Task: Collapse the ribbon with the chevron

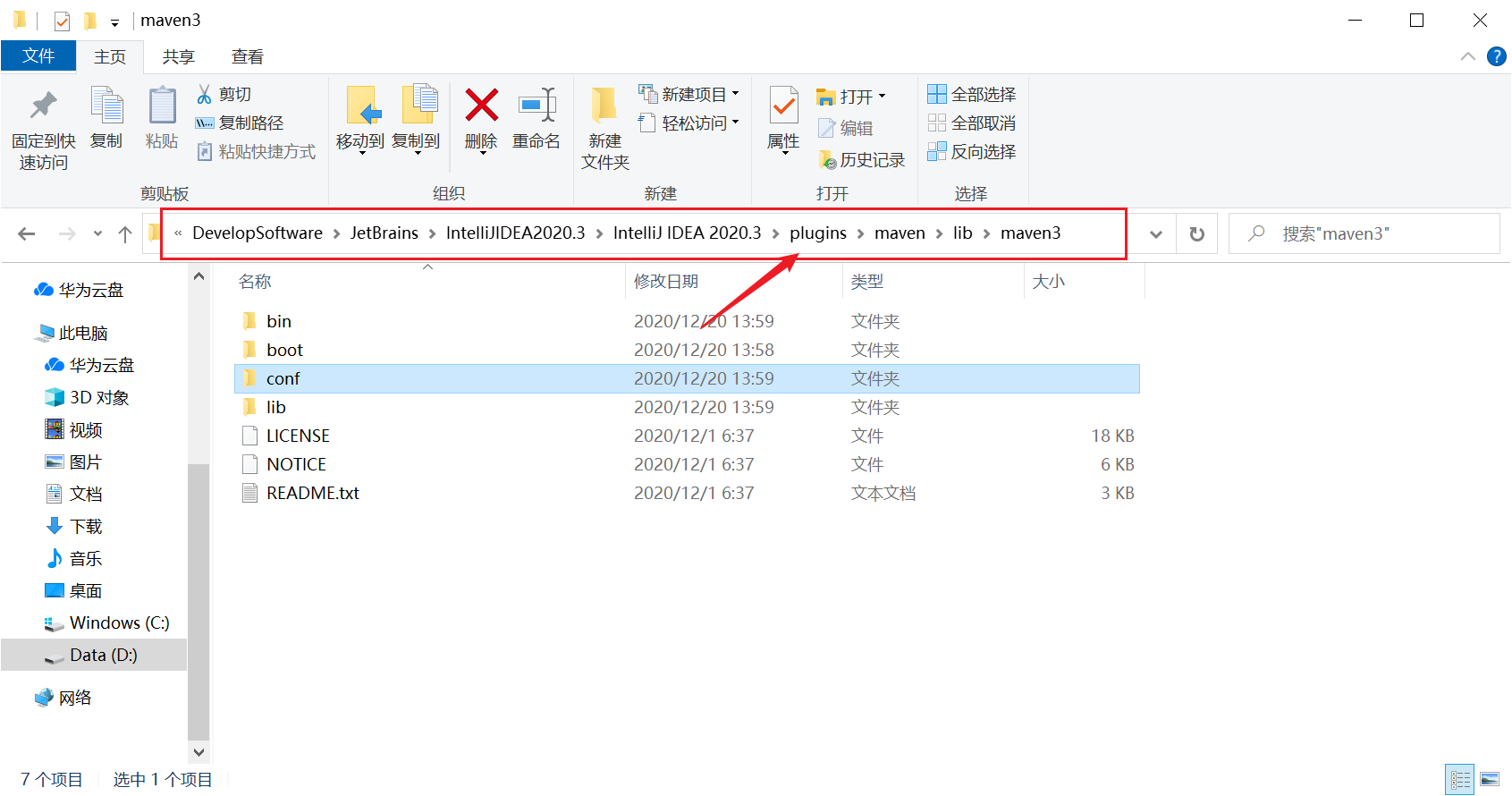Action: [1467, 56]
